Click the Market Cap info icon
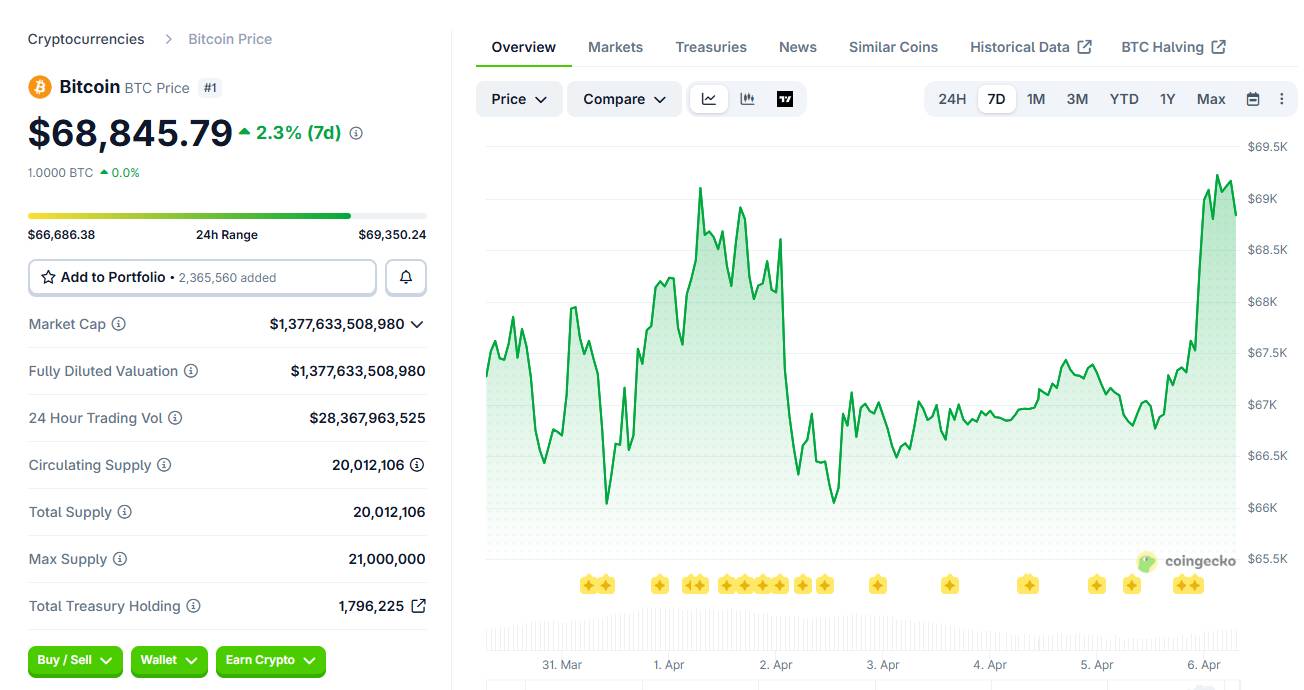The image size is (1304, 690). pyautogui.click(x=117, y=324)
